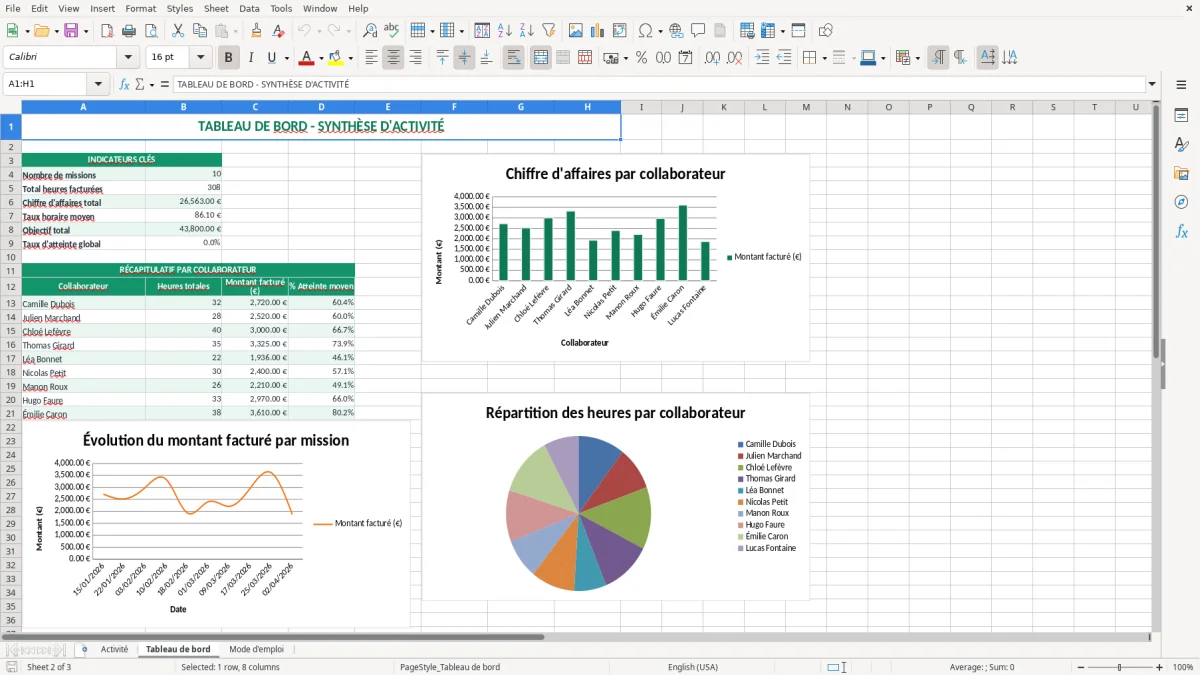
Task: Click the formula input line
Action: (658, 84)
